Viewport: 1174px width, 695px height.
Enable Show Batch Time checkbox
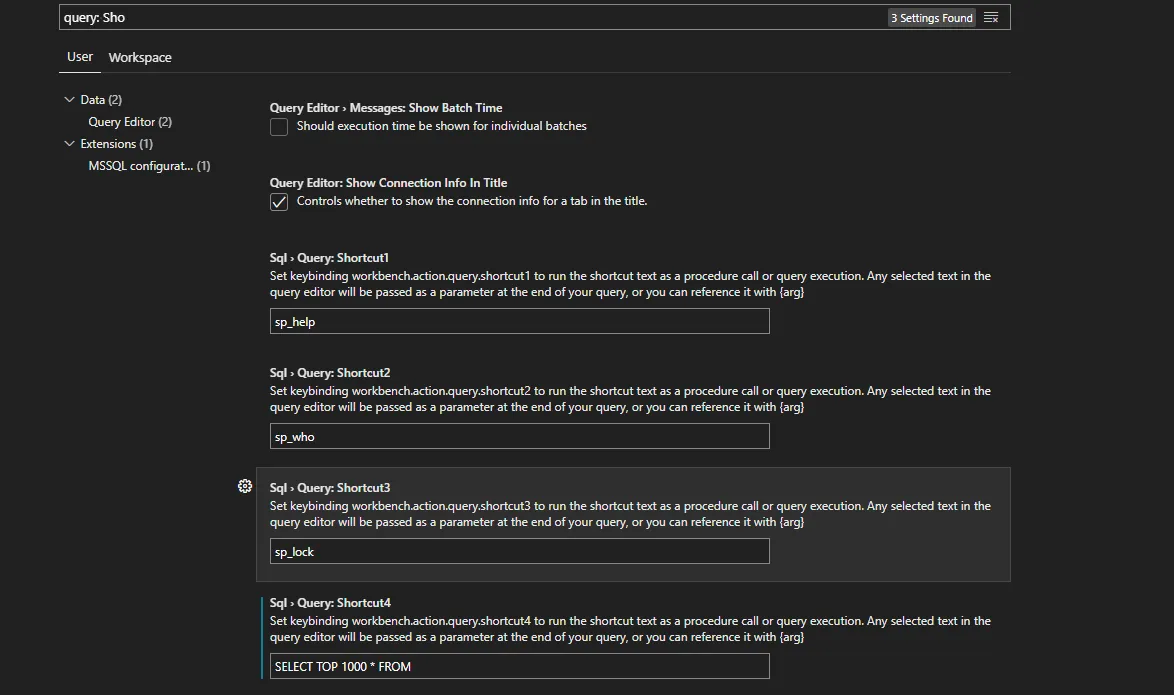point(279,127)
